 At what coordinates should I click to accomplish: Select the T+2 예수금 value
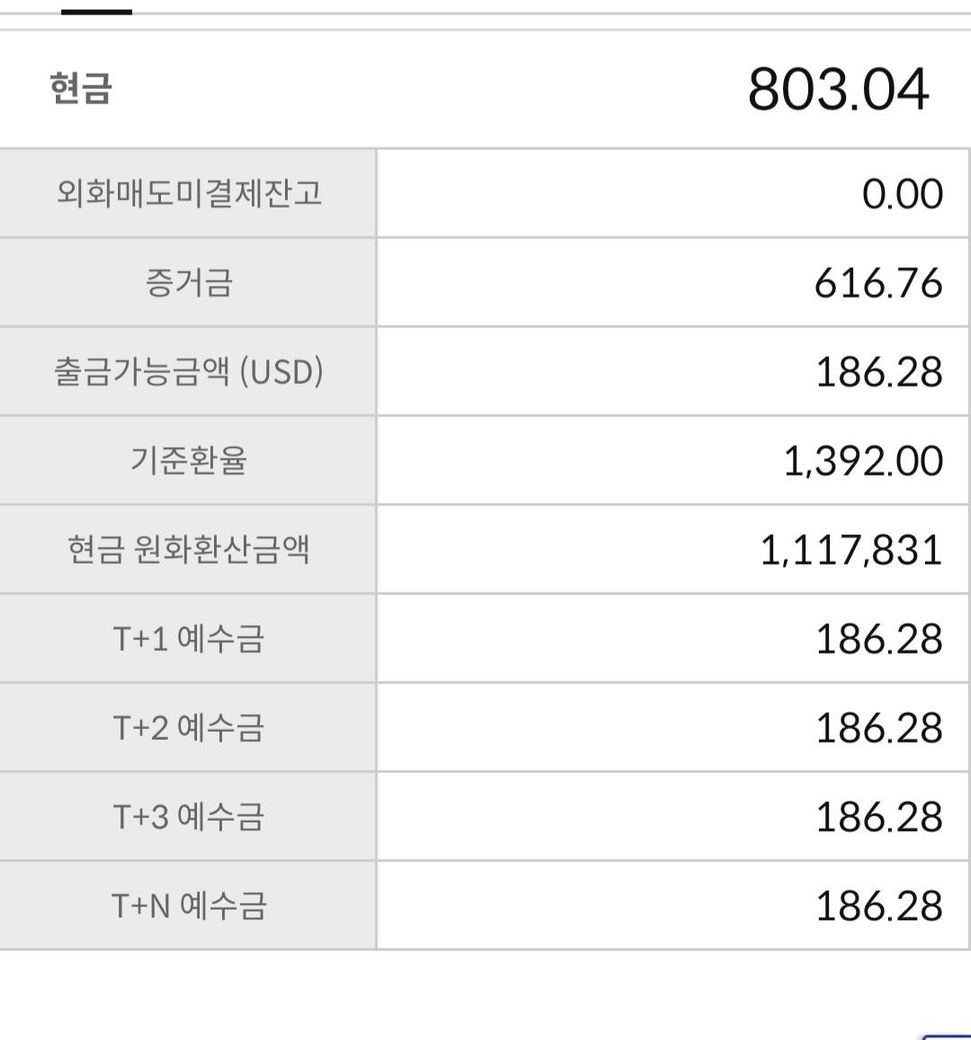tap(878, 728)
